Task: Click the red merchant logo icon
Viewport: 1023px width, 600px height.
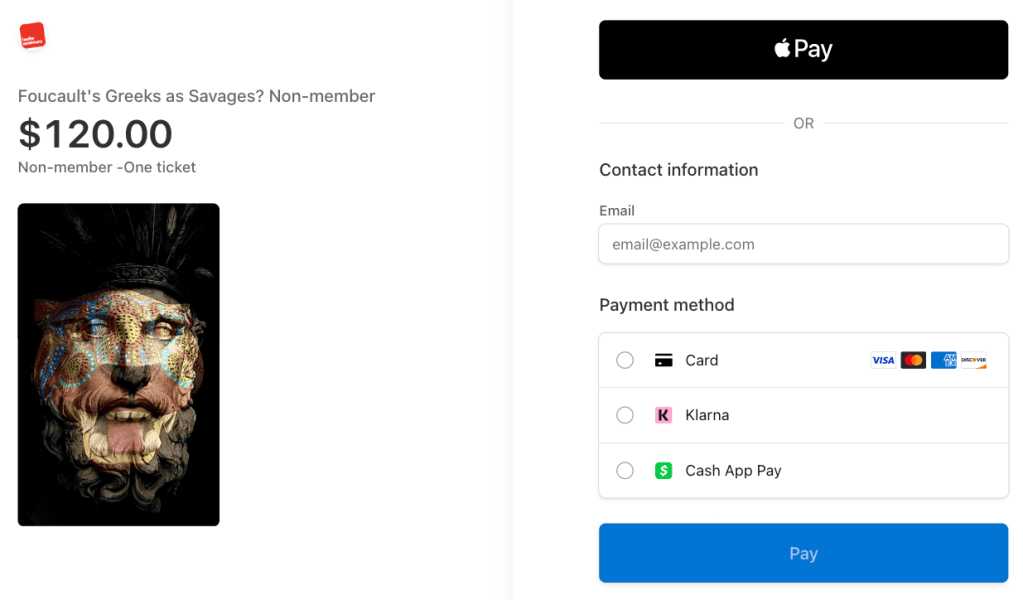Action: [33, 36]
